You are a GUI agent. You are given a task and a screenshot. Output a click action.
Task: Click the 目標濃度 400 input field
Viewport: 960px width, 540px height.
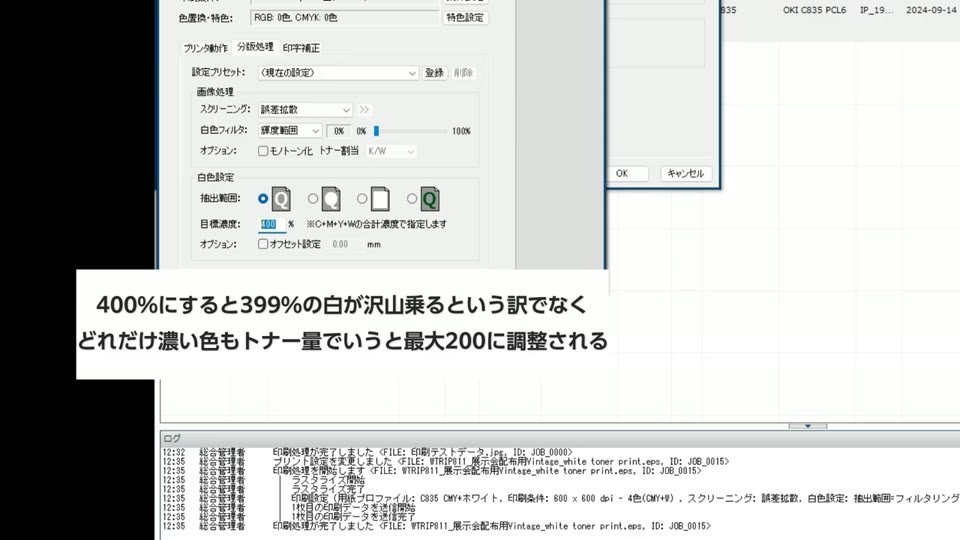coord(272,224)
